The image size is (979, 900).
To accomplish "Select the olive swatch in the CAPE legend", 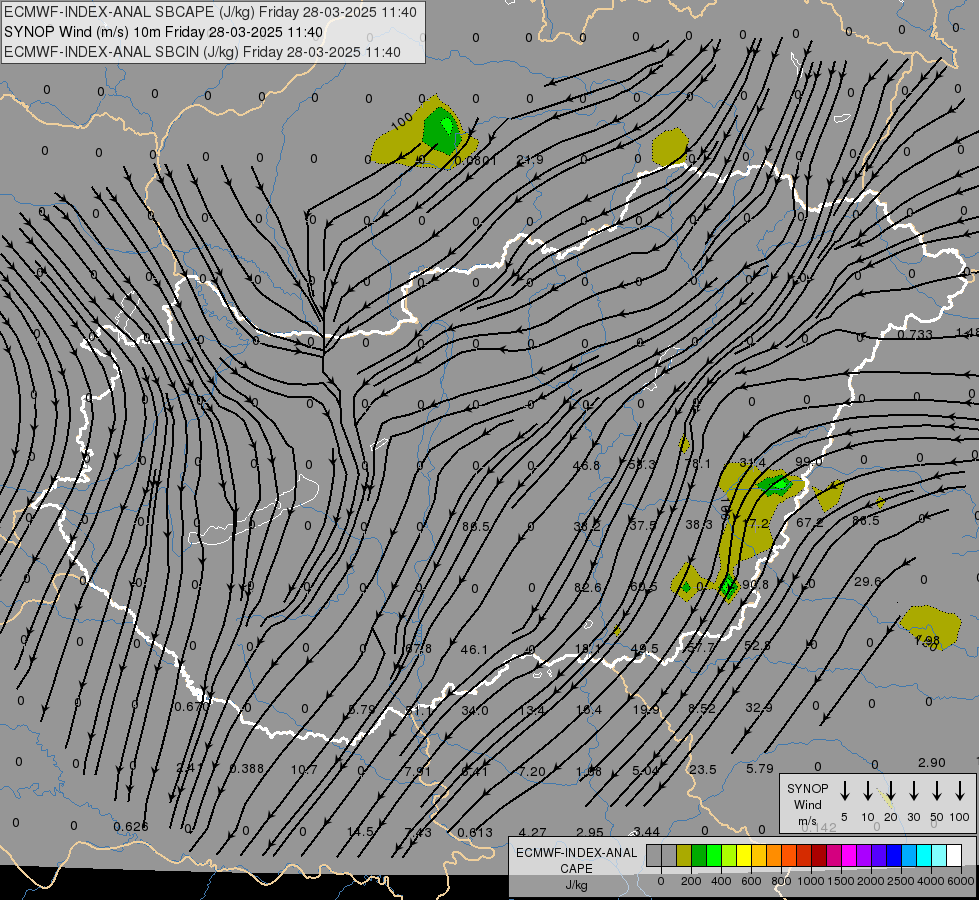I will coord(684,856).
